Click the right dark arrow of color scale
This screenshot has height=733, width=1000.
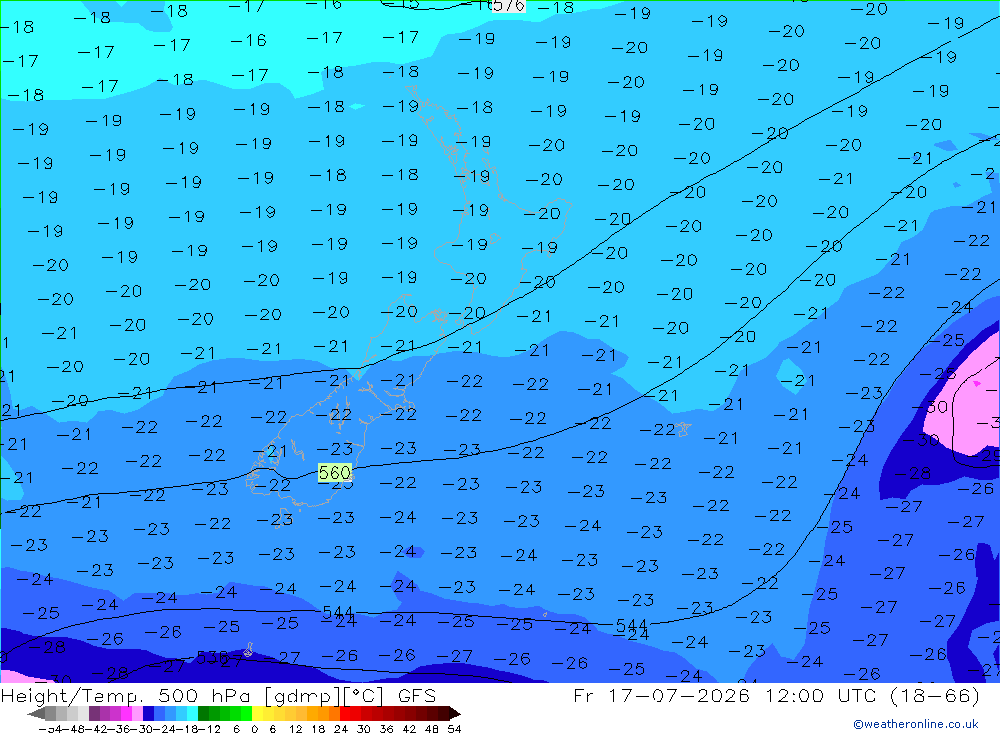click(x=454, y=713)
